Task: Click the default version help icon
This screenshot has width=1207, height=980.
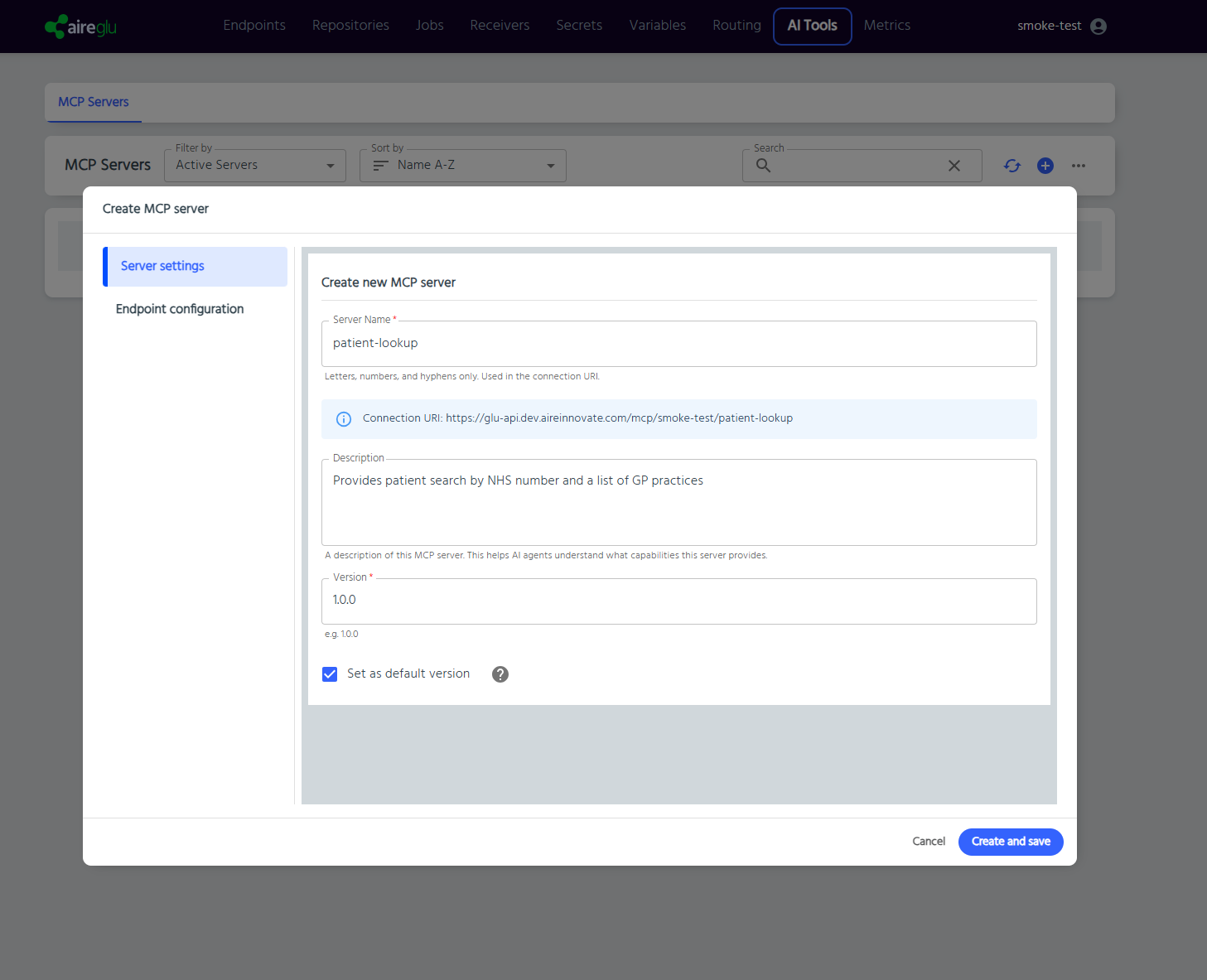Action: tap(500, 674)
